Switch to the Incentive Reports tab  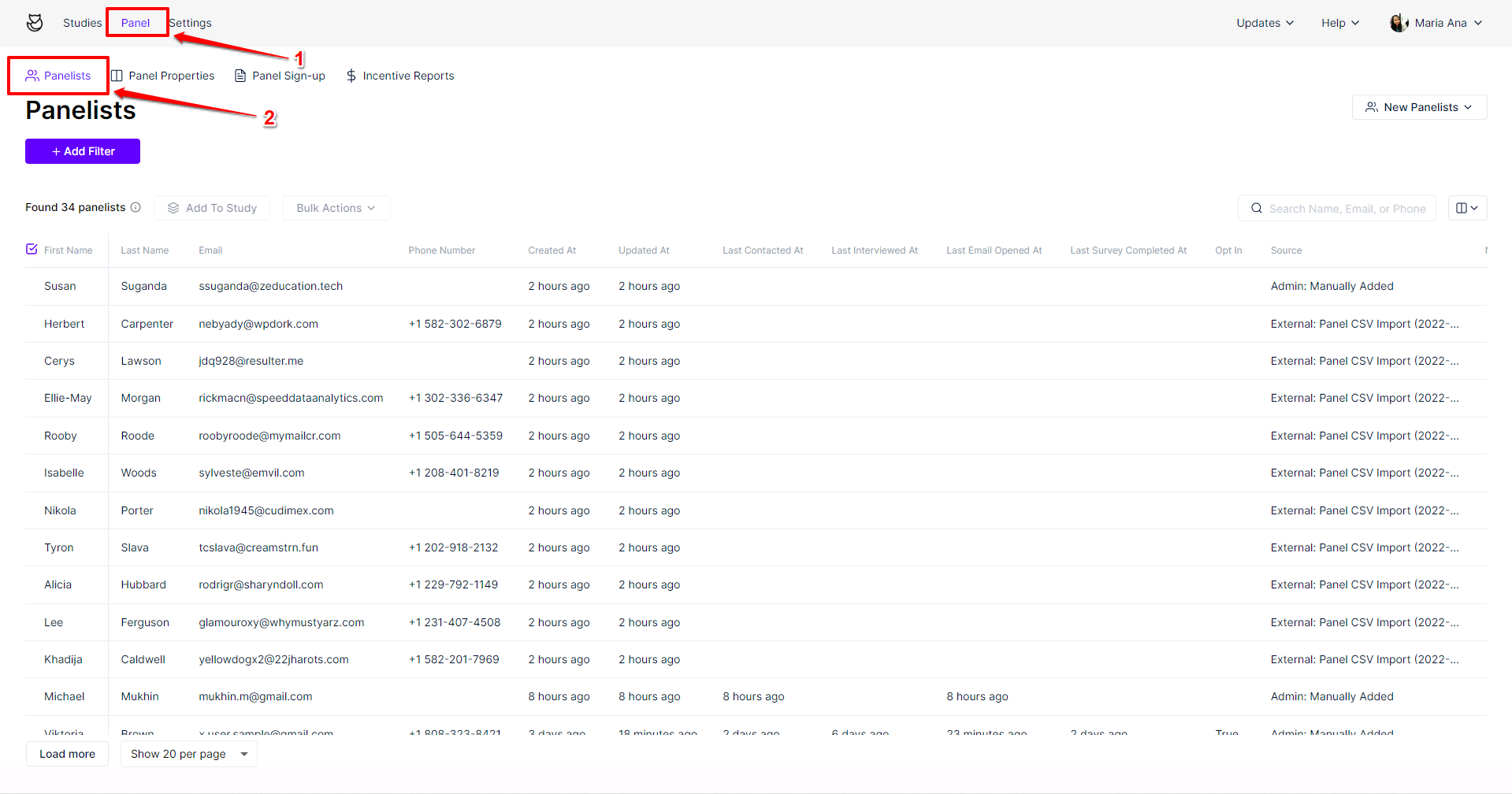click(x=399, y=76)
